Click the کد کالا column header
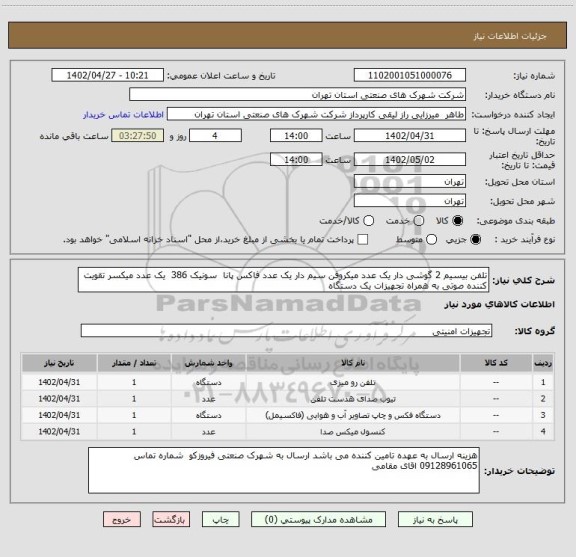576x557 pixels. tap(496, 363)
